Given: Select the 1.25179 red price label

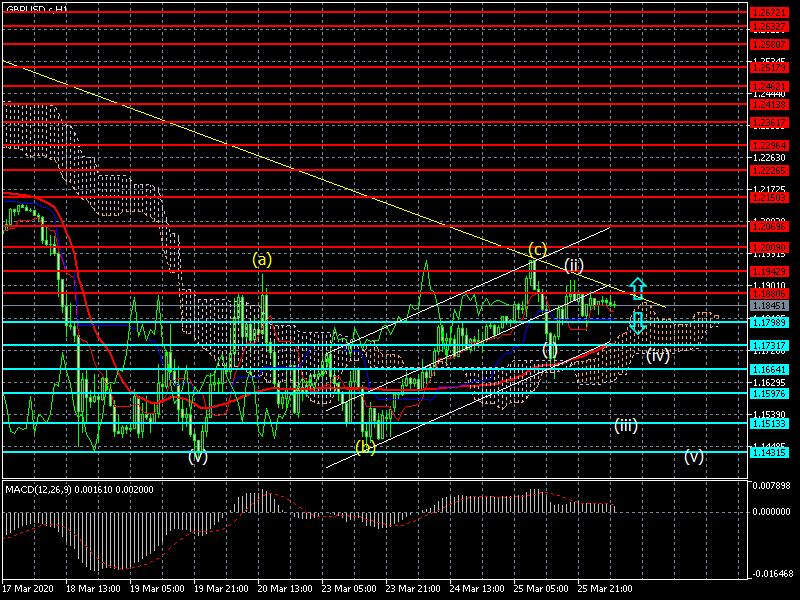Looking at the screenshot, I should pos(769,67).
